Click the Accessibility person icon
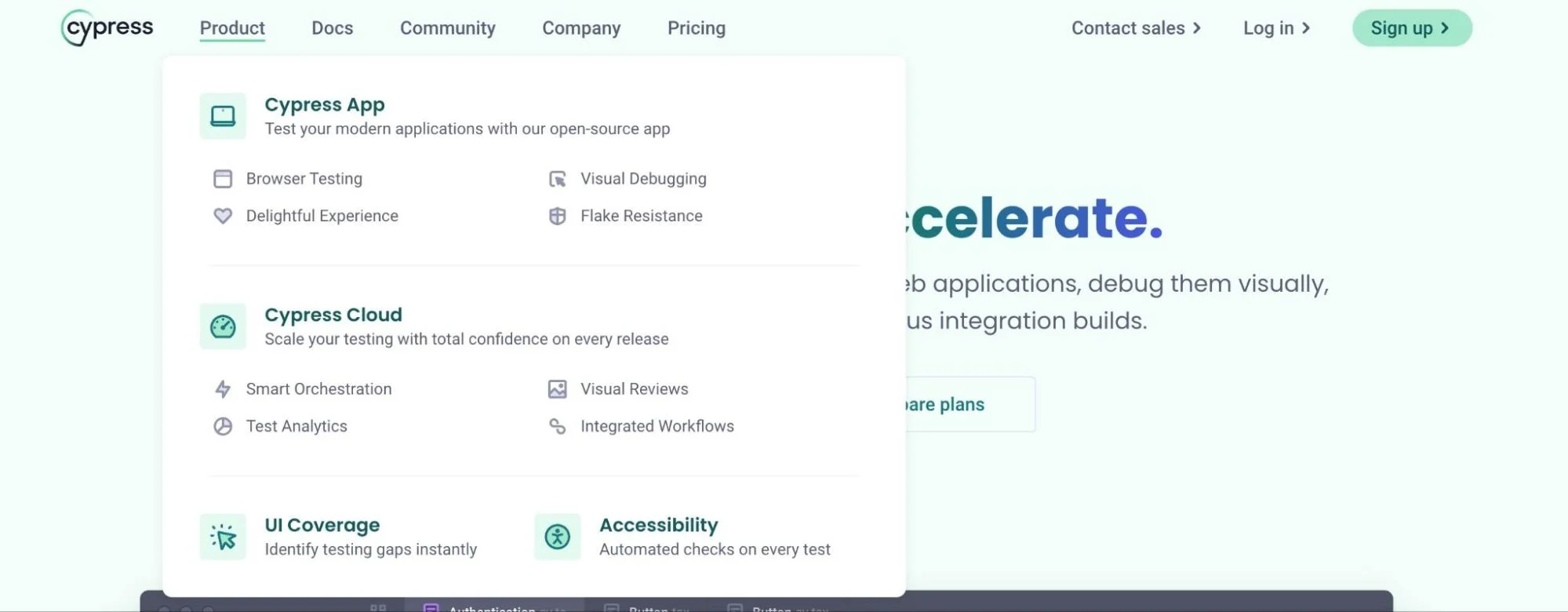The width and height of the screenshot is (1568, 612). [x=558, y=537]
